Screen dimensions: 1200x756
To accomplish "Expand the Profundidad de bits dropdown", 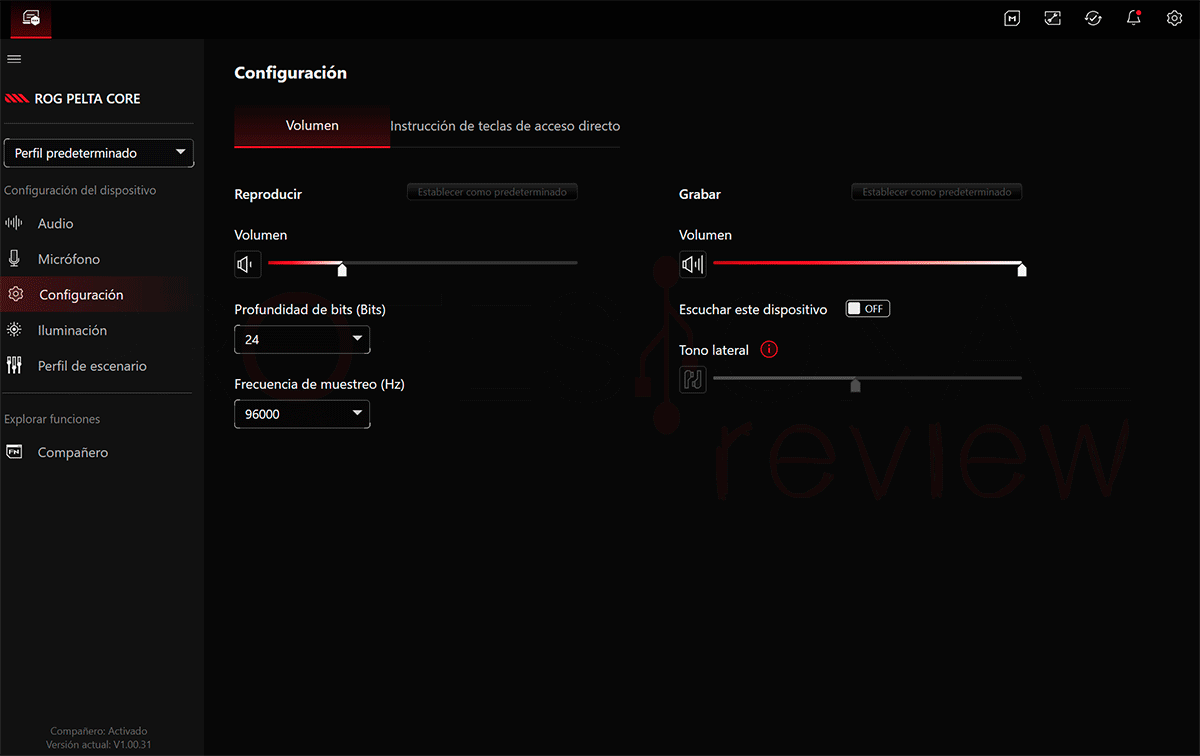I will coord(302,339).
